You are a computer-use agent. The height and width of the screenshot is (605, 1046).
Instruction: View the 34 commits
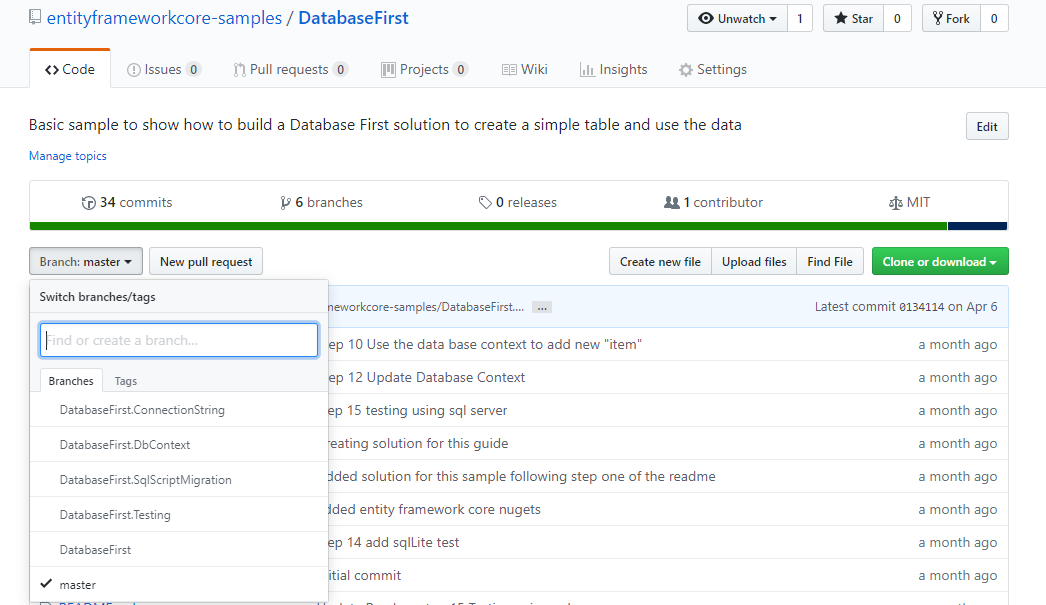tap(127, 203)
